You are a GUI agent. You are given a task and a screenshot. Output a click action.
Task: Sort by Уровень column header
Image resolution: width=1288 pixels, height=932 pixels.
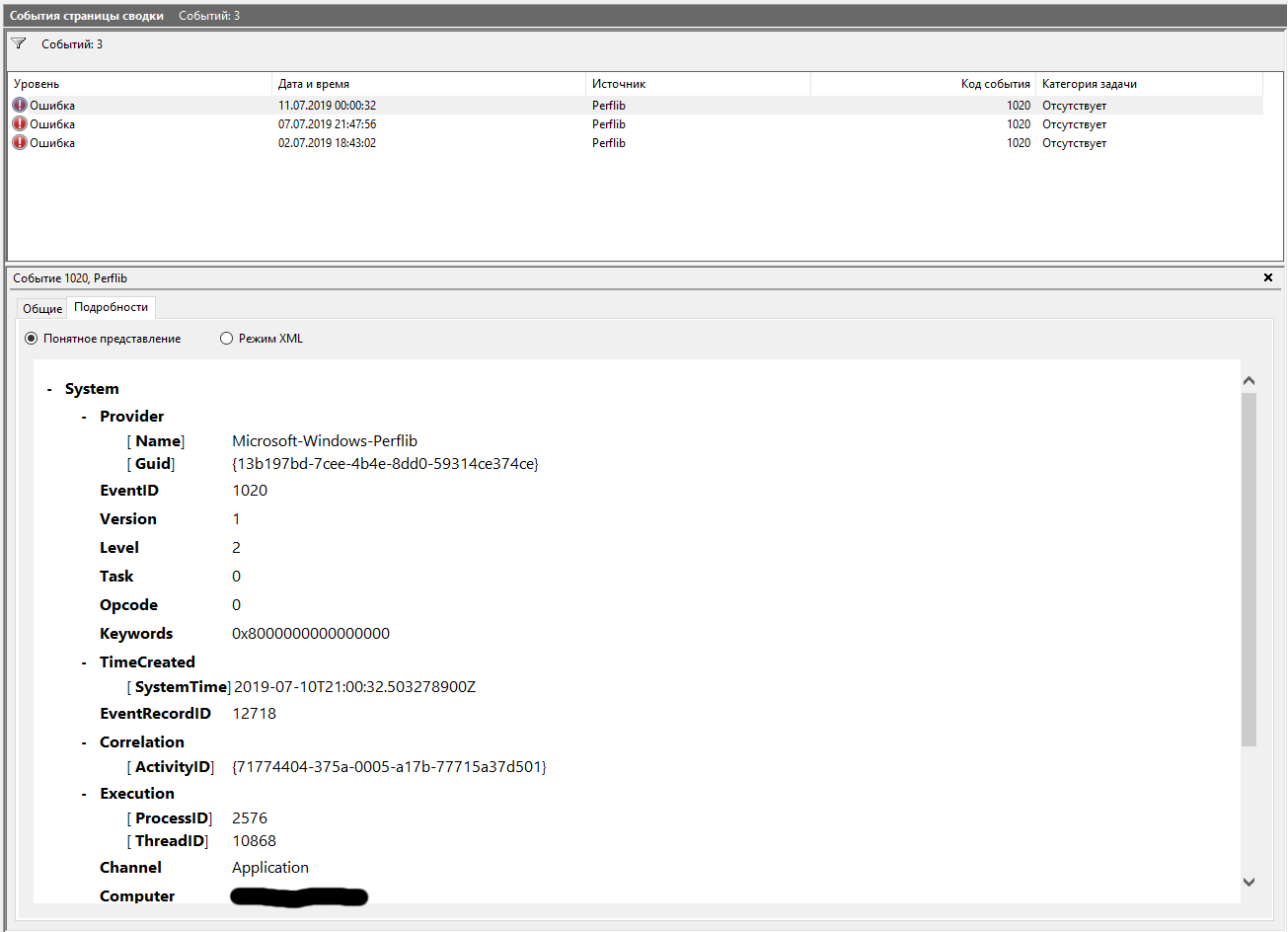click(139, 84)
